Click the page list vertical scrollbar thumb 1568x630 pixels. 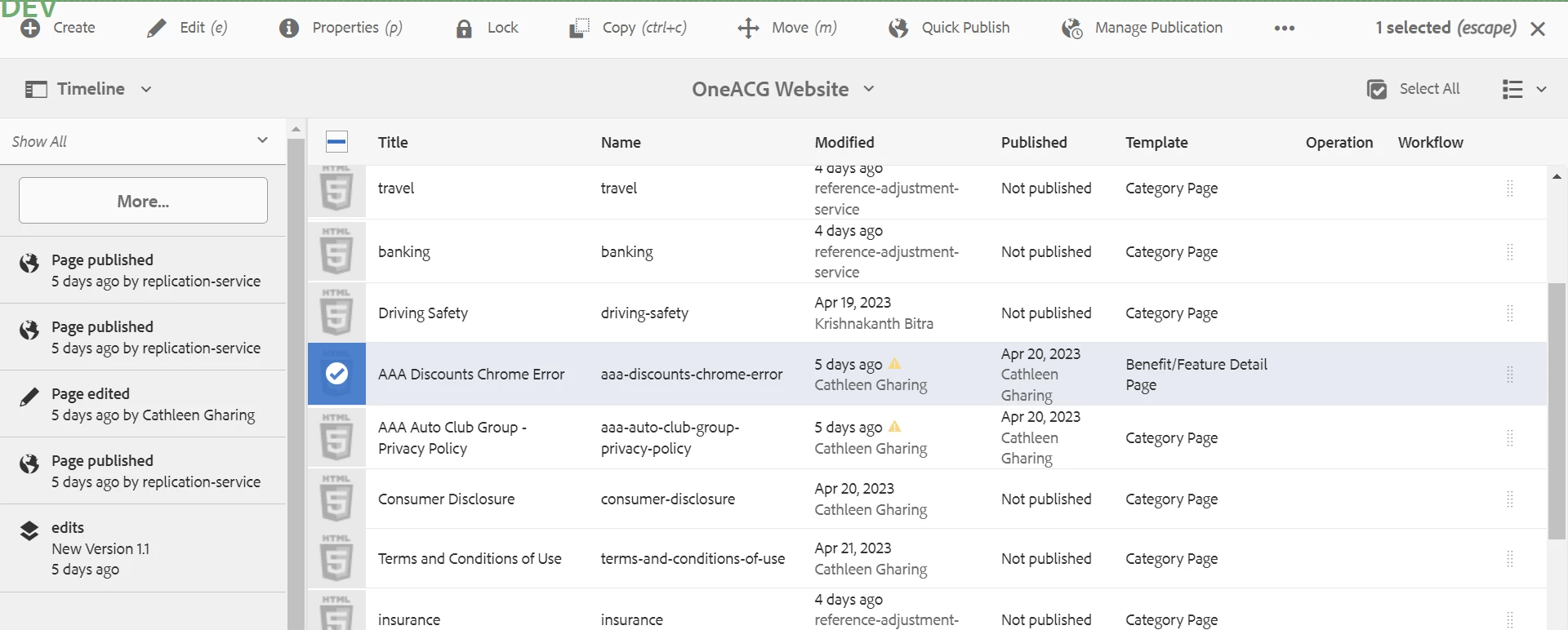tap(1557, 410)
